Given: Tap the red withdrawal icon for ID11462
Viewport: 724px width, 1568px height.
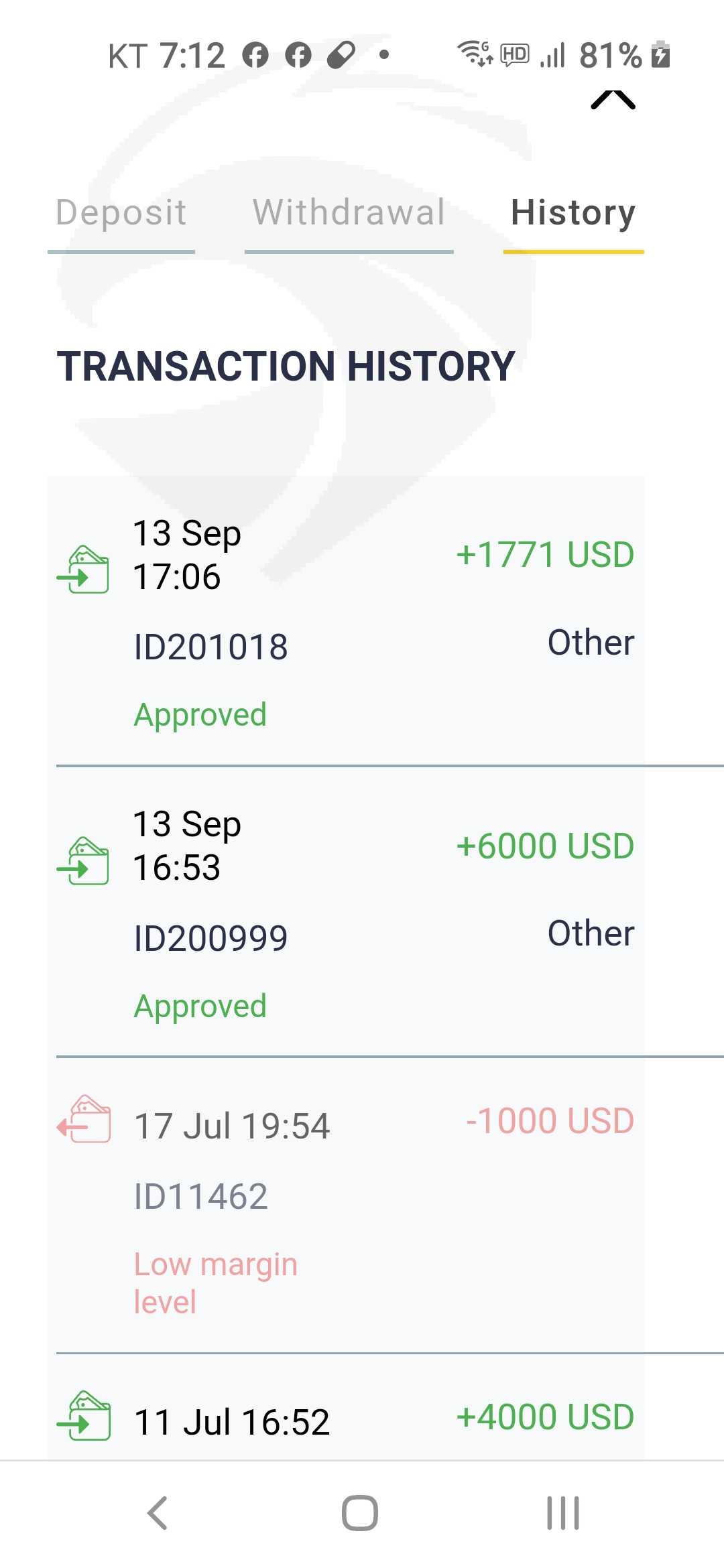Looking at the screenshot, I should click(84, 1119).
